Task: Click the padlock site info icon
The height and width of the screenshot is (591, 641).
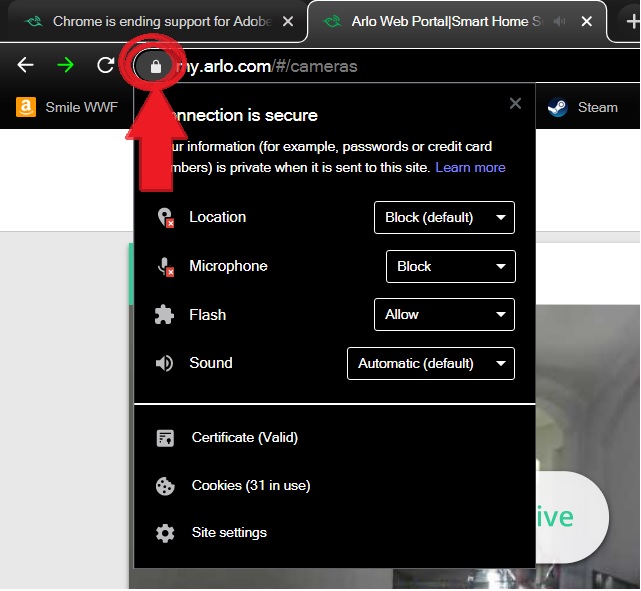Action: coord(155,66)
